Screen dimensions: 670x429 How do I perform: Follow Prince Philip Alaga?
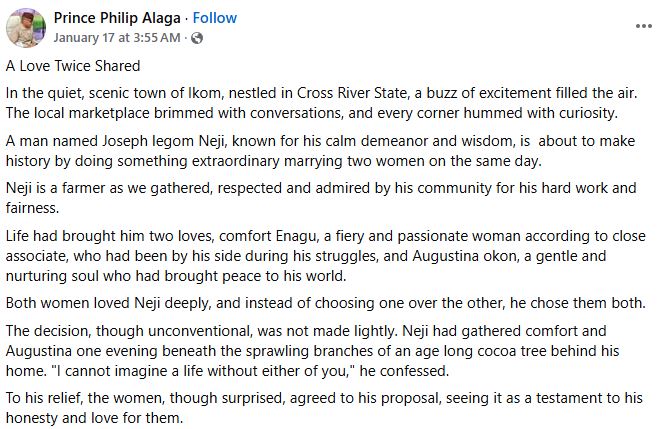(x=215, y=18)
